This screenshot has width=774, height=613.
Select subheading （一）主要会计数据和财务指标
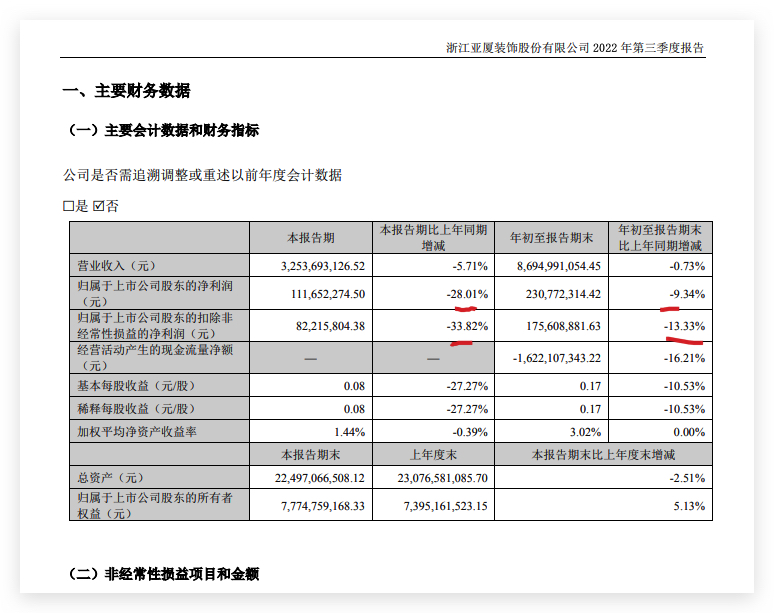(x=163, y=130)
